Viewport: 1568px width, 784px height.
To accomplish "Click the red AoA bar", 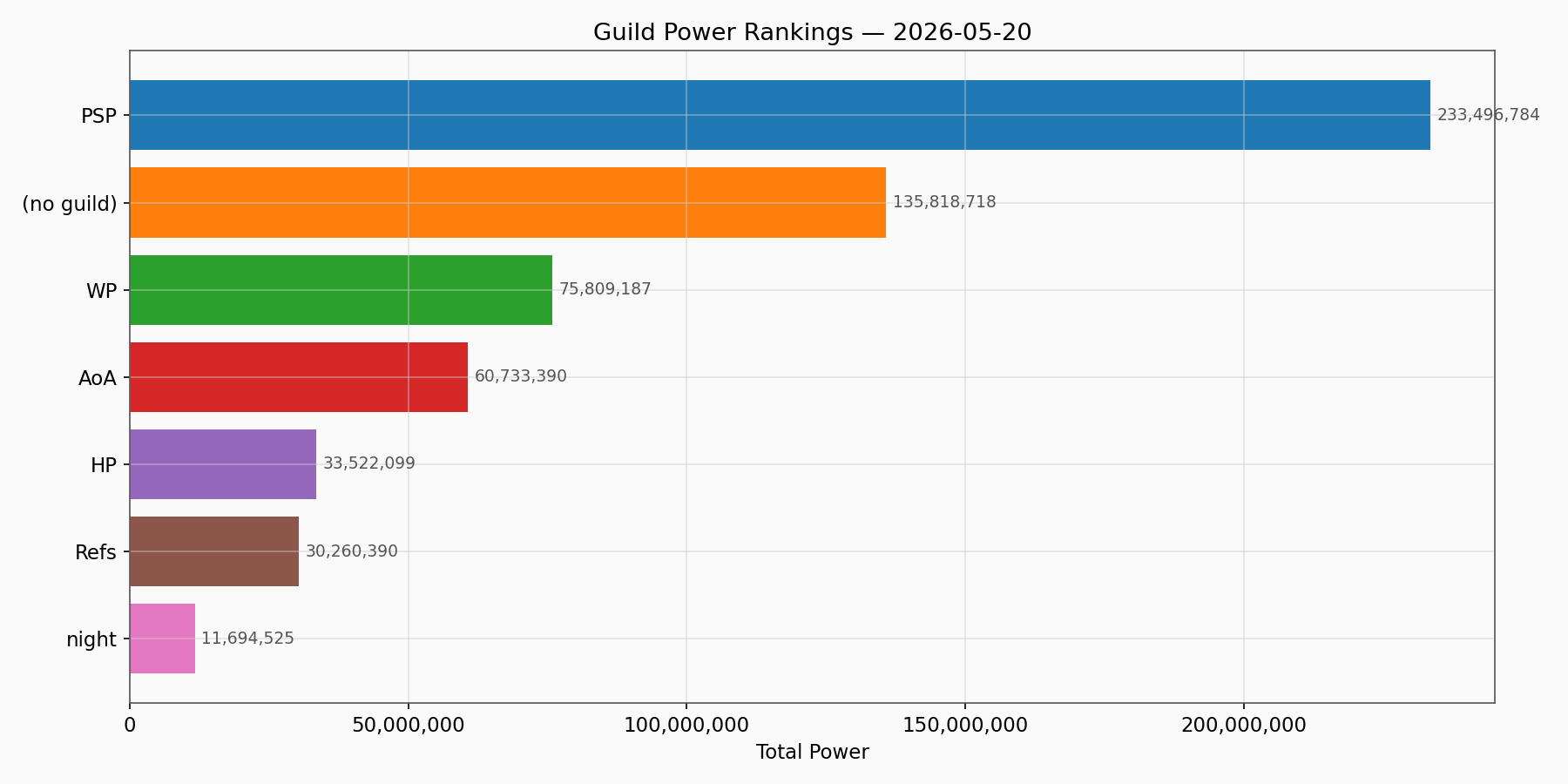I will 299,377.
